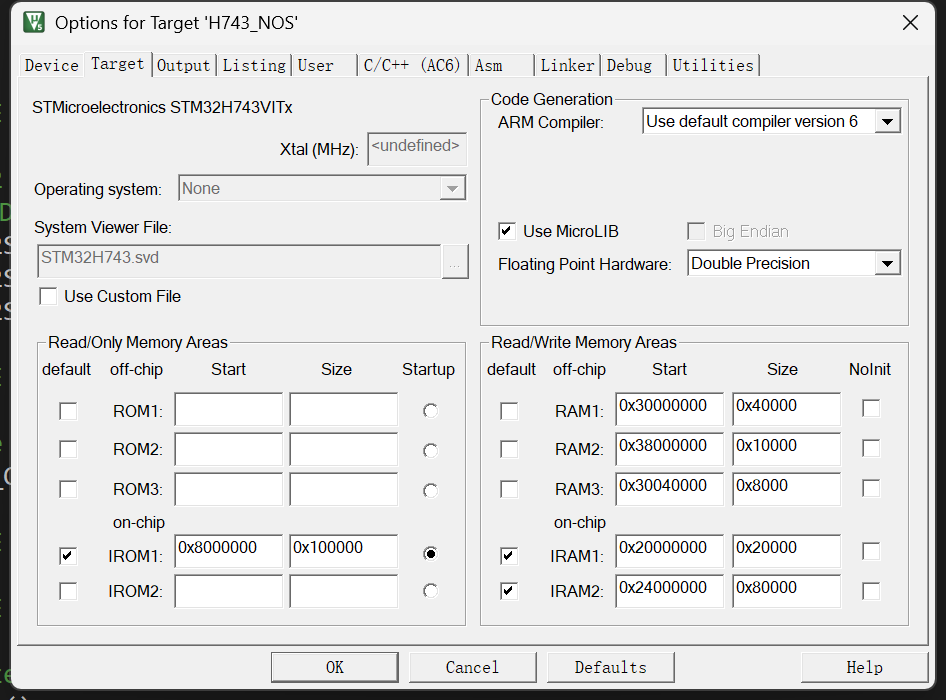Image resolution: width=946 pixels, height=700 pixels.
Task: Click the ROM1 Start field
Action: [229, 409]
